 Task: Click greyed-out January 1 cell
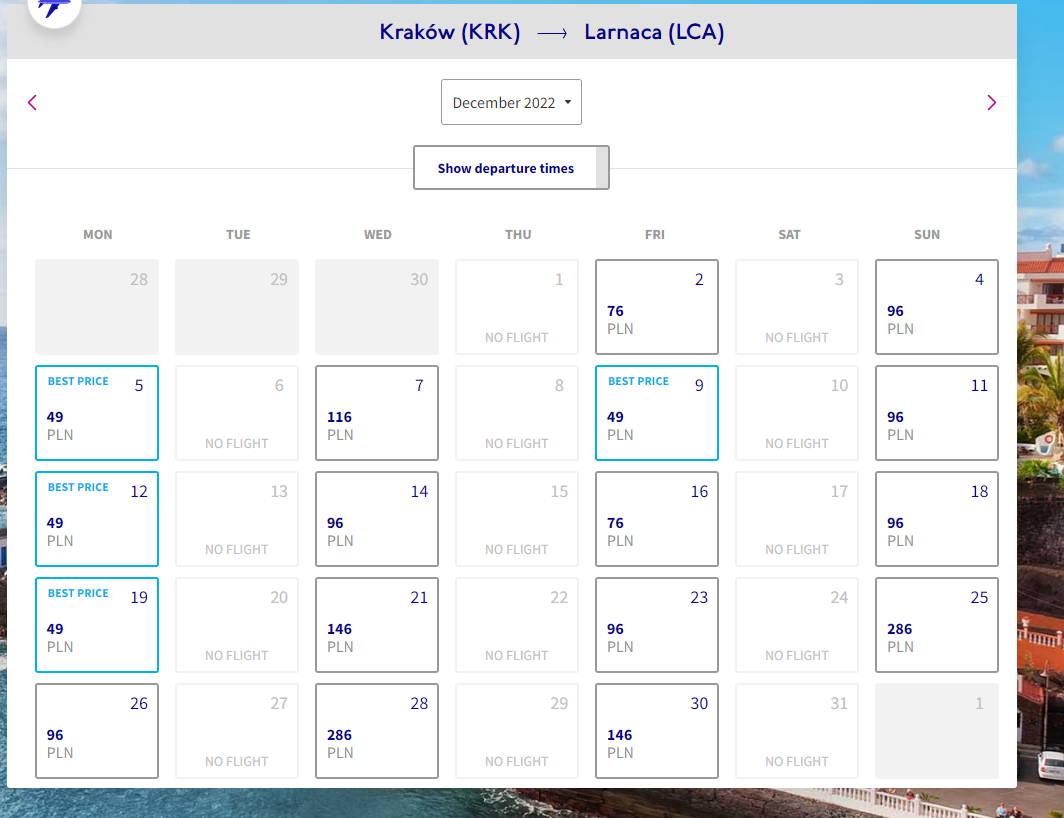tap(936, 730)
